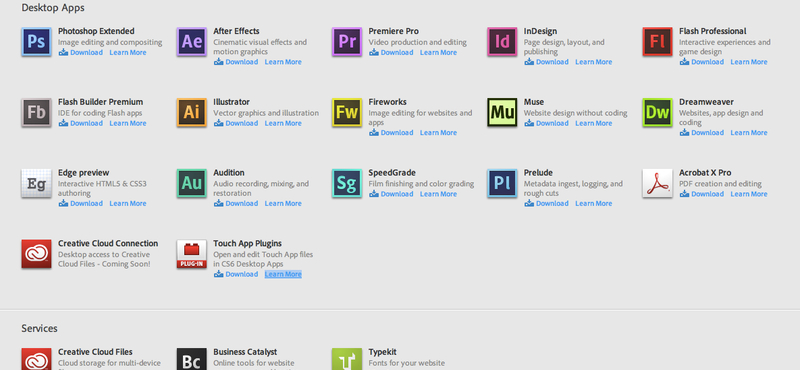Click the Illustrator Ai icon
The width and height of the screenshot is (800, 370).
(192, 112)
